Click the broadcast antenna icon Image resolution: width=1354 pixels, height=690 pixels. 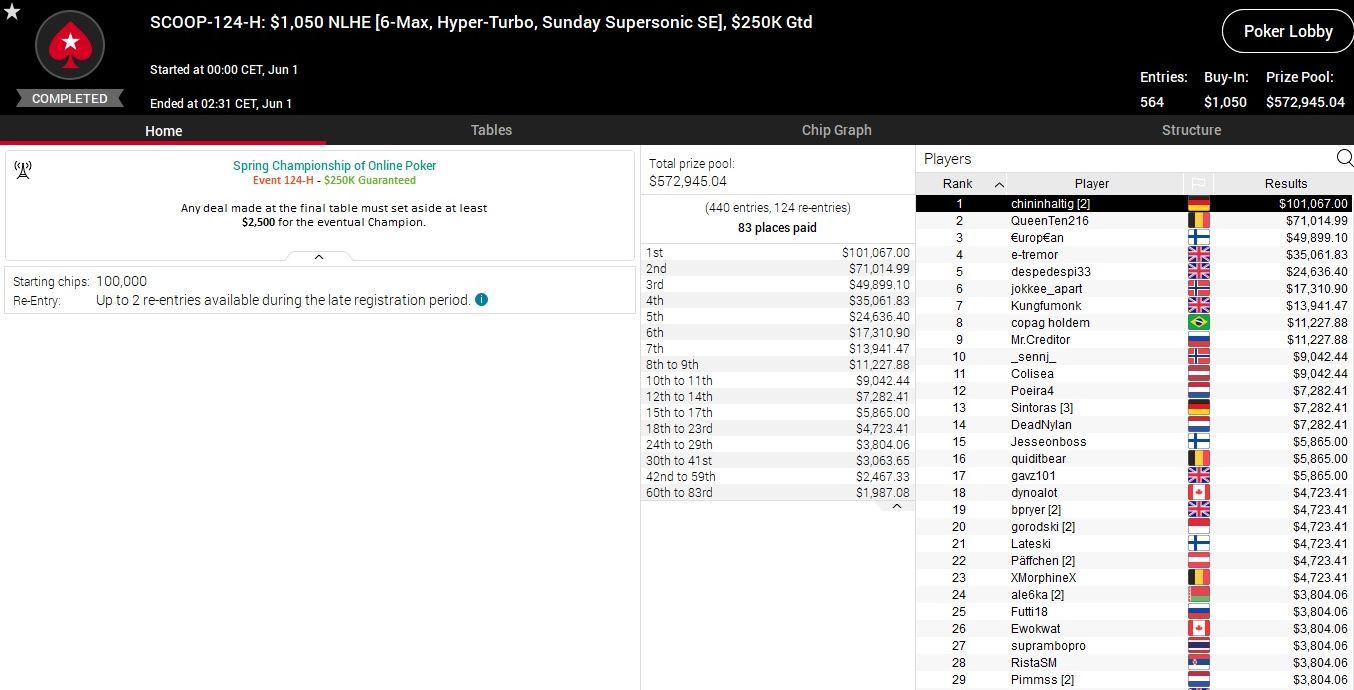coord(23,170)
